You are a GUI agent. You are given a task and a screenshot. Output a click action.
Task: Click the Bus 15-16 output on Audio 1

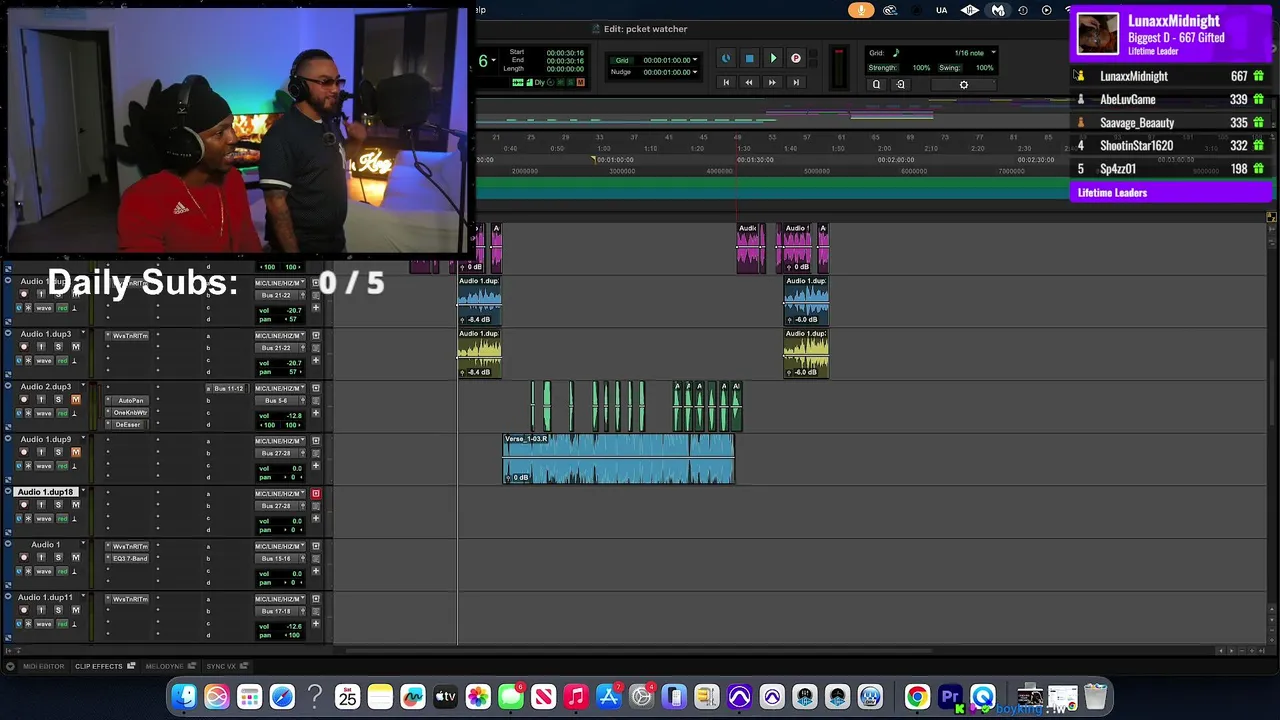pyautogui.click(x=276, y=559)
